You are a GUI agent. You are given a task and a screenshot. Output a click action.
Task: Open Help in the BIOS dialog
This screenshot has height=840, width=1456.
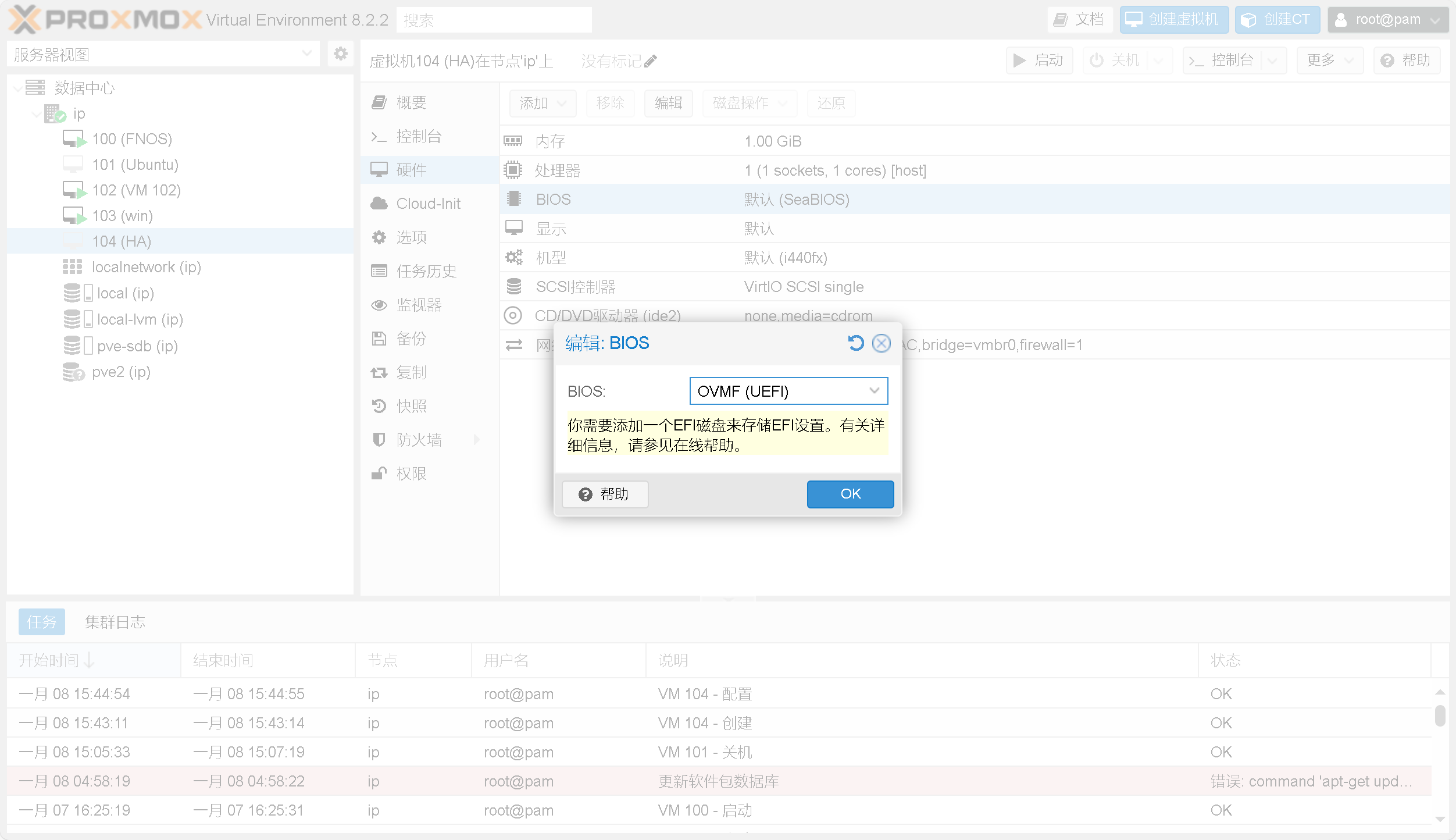(x=605, y=494)
